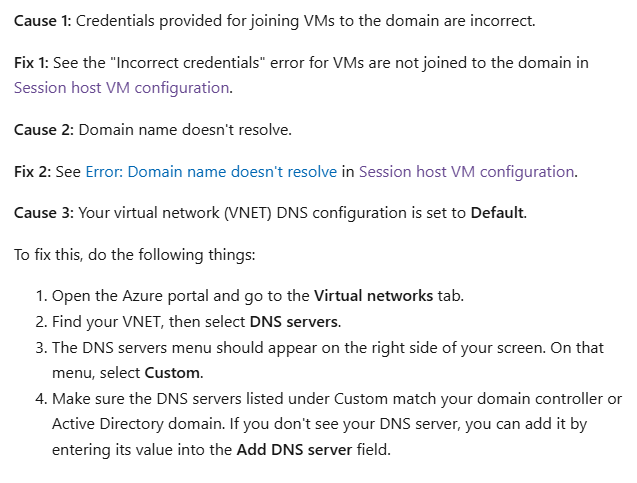The height and width of the screenshot is (483, 637).
Task: Click the bold "Cause 1:" label
Action: tap(43, 21)
